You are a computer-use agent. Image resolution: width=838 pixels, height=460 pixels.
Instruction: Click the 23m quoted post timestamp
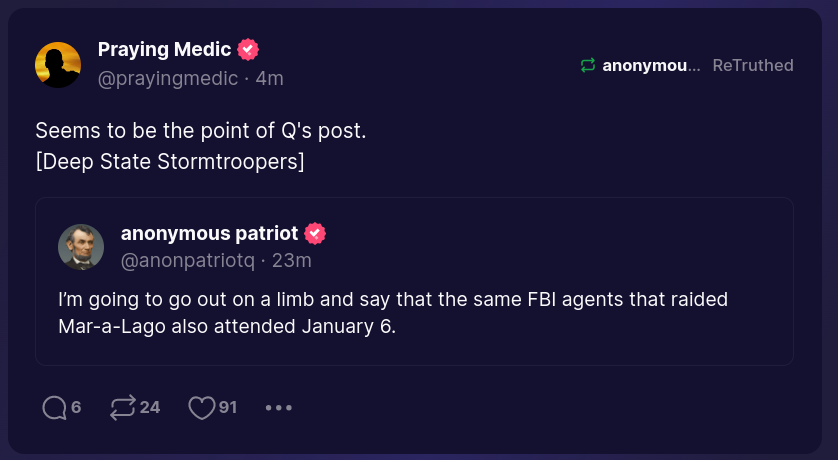pyautogui.click(x=292, y=261)
